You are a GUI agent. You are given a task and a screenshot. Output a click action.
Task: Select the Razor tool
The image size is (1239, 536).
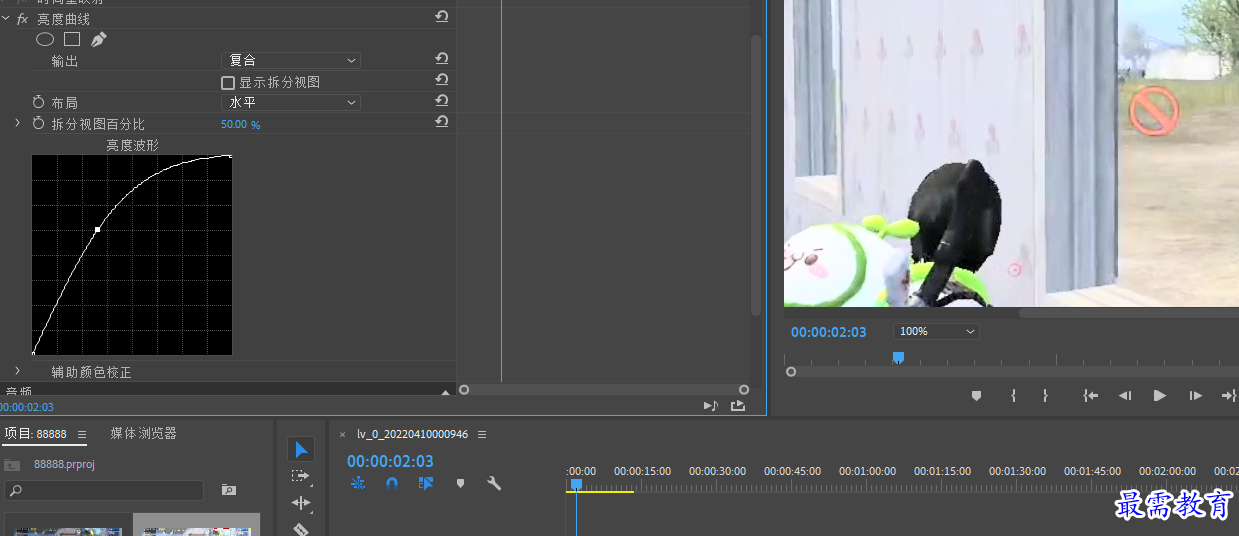[x=300, y=529]
